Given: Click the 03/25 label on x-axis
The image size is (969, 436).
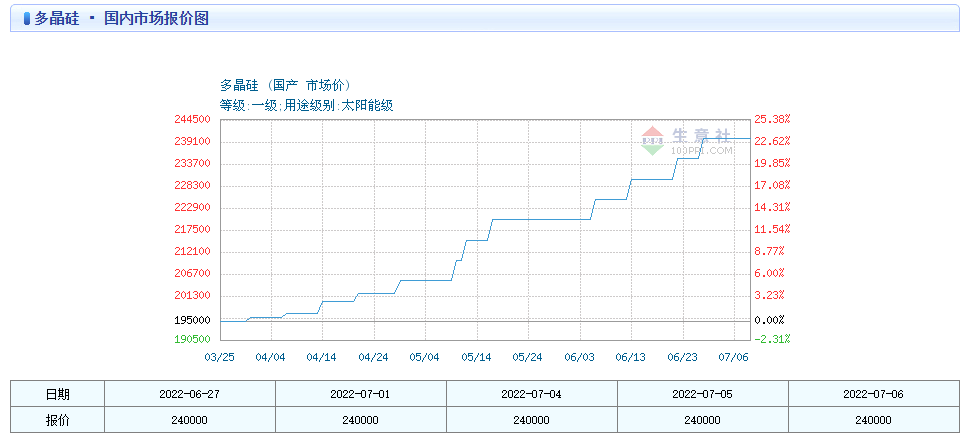Looking at the screenshot, I should [x=219, y=356].
